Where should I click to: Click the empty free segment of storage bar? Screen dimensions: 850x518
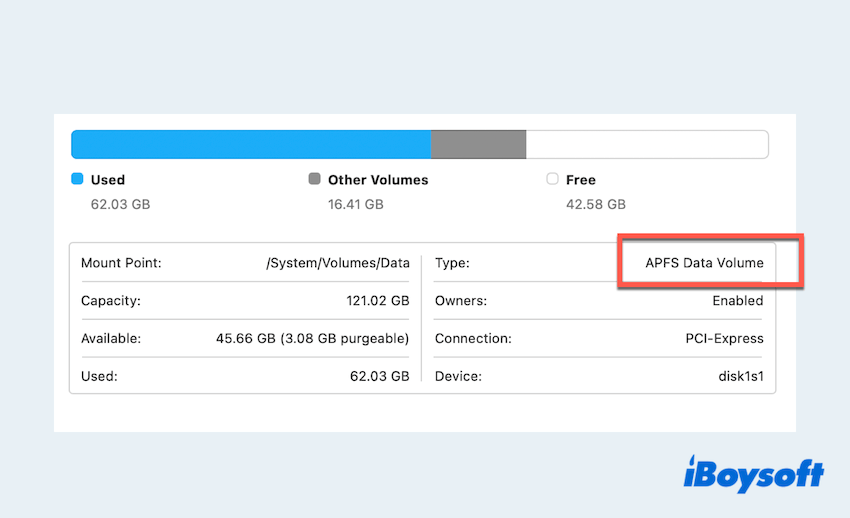(x=646, y=144)
